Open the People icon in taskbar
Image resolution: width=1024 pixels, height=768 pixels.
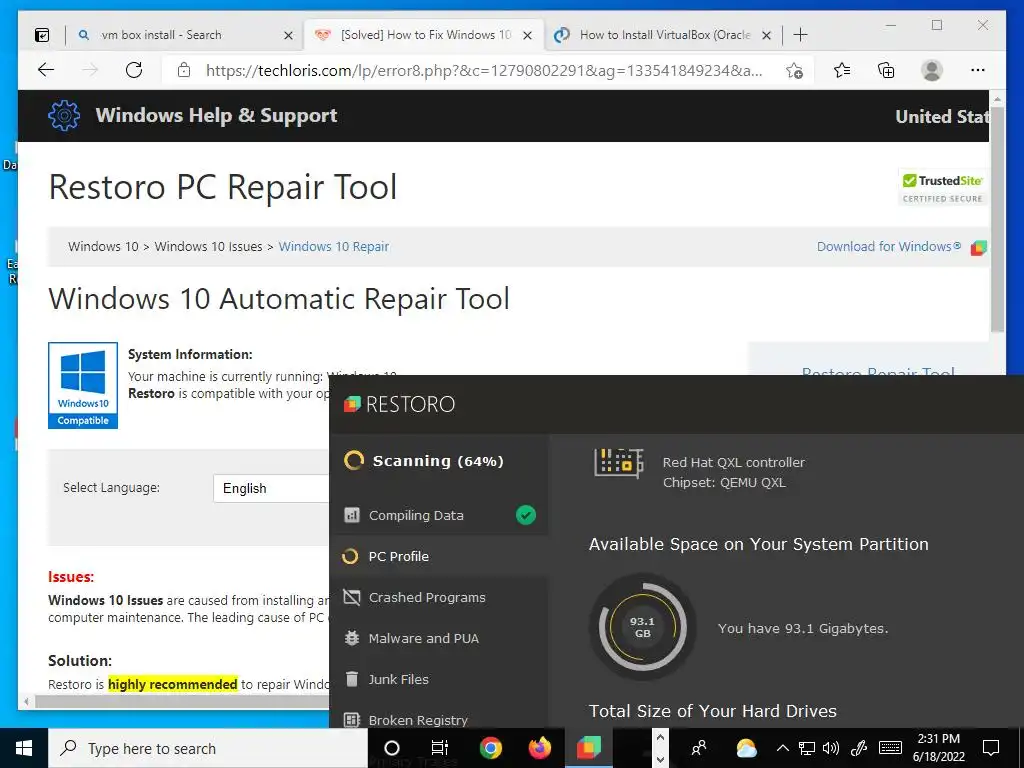coord(699,748)
